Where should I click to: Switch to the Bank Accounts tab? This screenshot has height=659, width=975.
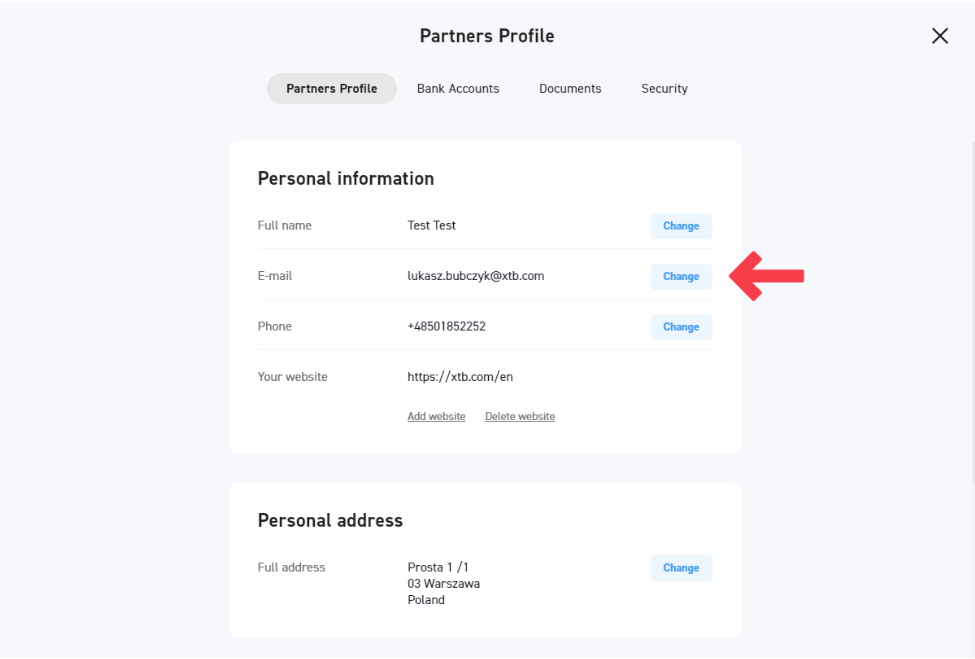[x=458, y=89]
